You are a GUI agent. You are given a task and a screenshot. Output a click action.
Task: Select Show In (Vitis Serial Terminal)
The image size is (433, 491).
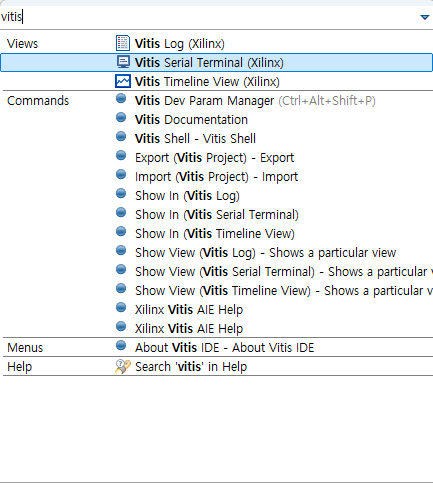coord(217,215)
